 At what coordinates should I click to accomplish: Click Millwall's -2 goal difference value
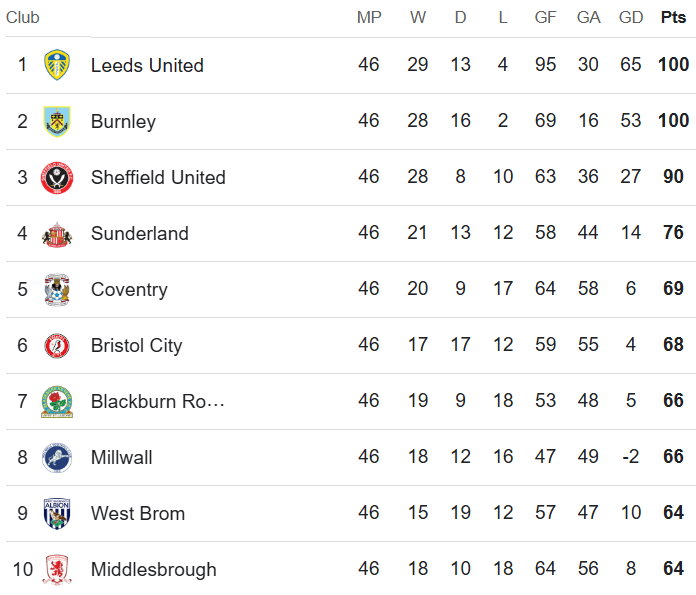click(631, 457)
